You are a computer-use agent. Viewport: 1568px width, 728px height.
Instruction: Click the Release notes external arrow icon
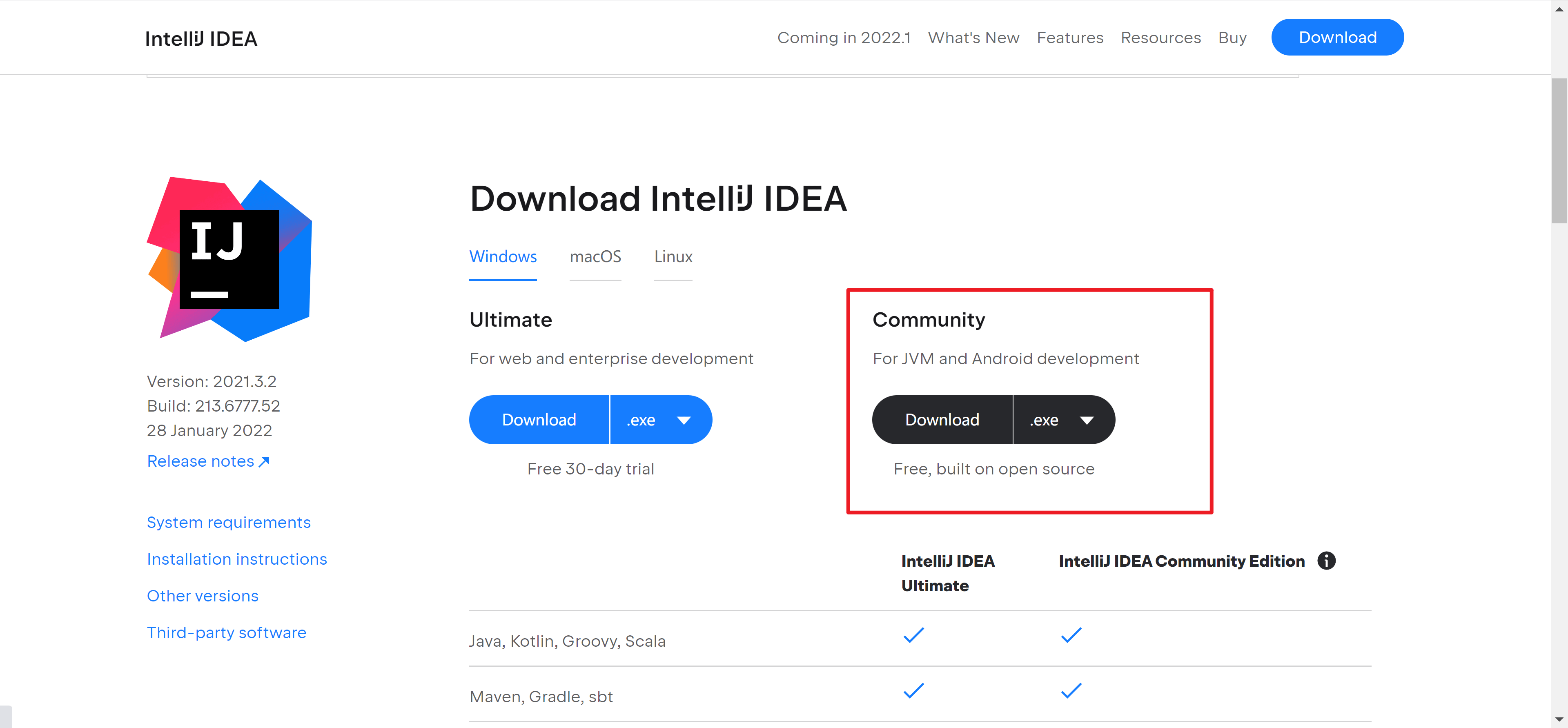264,462
